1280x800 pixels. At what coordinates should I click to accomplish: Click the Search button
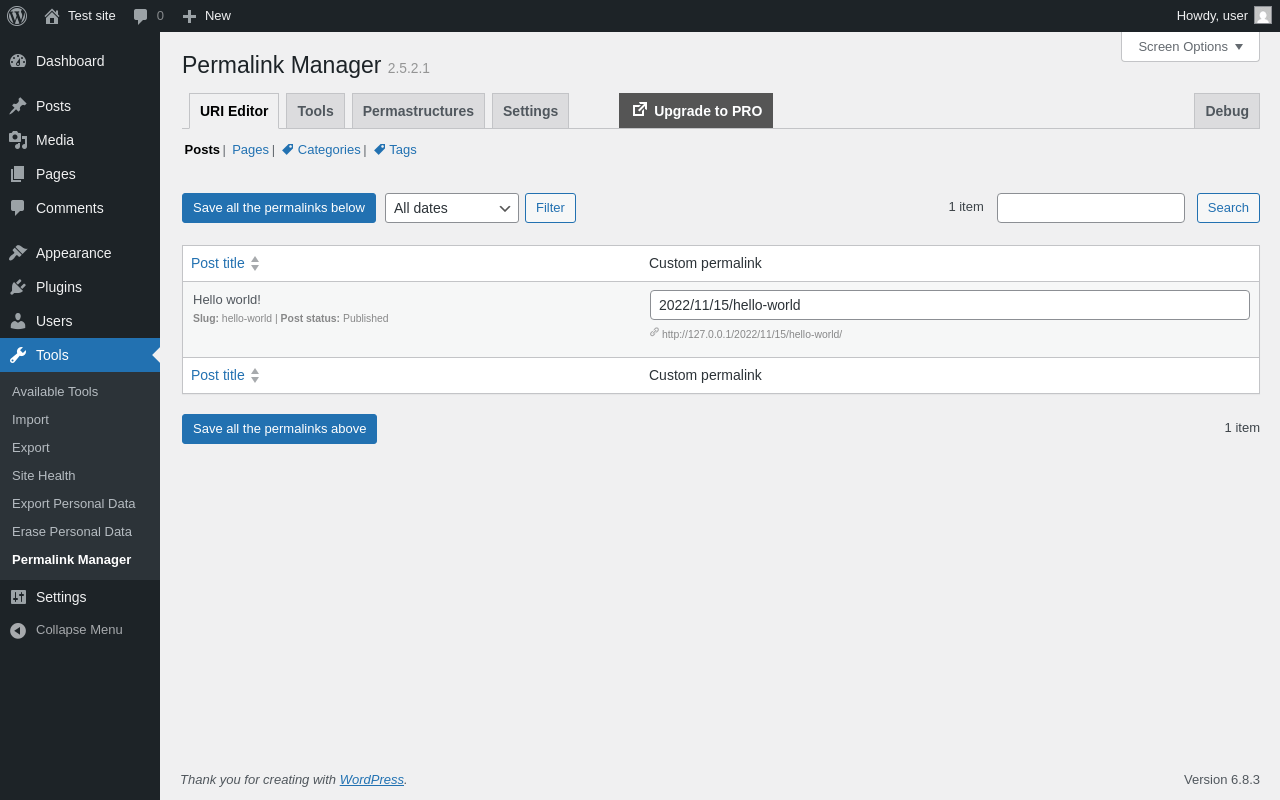tap(1228, 208)
